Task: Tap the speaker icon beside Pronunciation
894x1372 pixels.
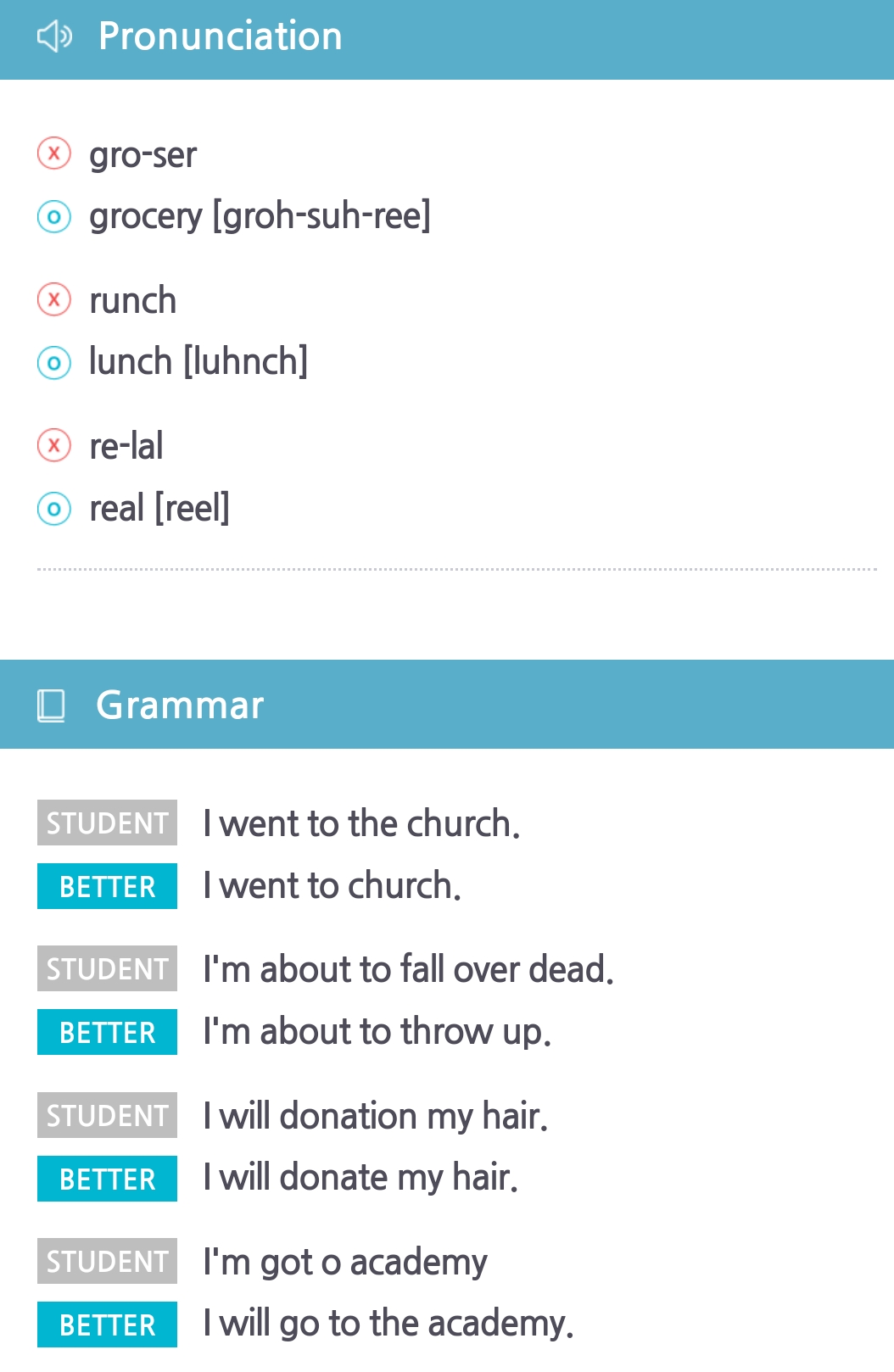Action: click(x=54, y=36)
